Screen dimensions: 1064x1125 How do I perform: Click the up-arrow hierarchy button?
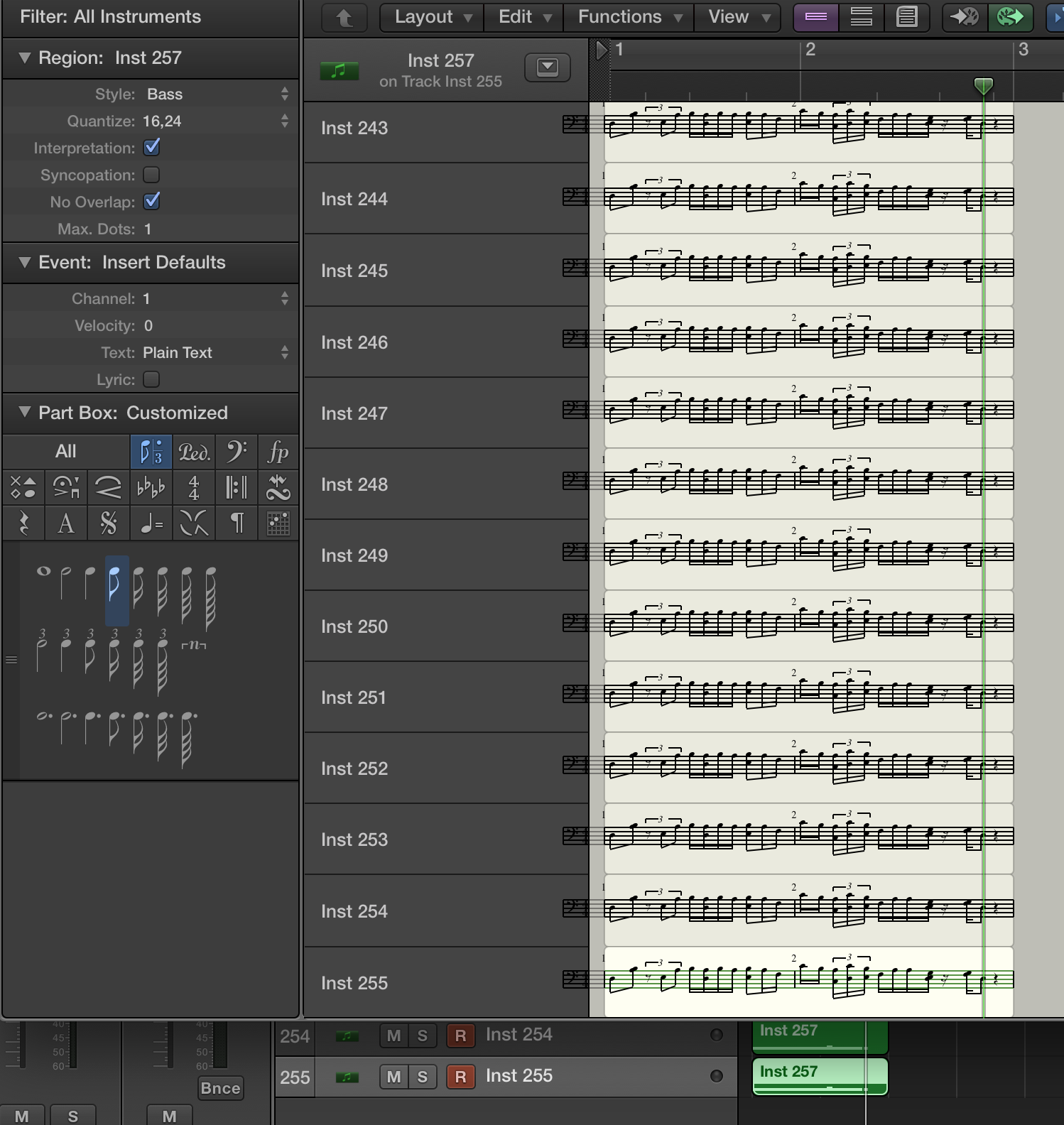pos(344,17)
